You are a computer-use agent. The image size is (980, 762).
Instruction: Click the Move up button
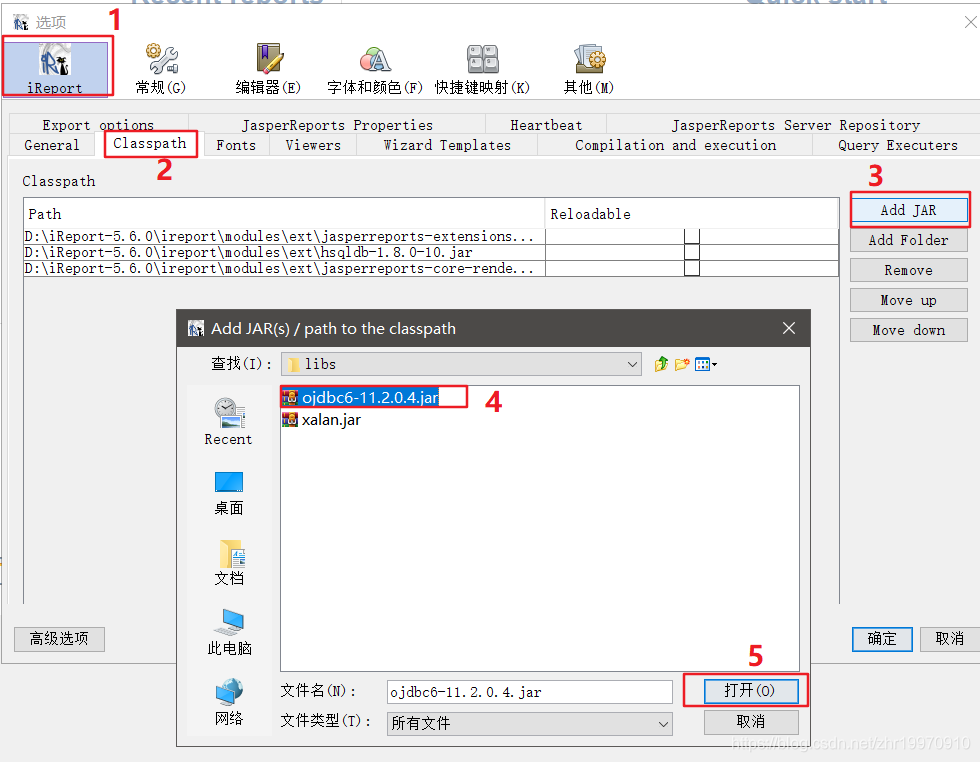(x=909, y=300)
